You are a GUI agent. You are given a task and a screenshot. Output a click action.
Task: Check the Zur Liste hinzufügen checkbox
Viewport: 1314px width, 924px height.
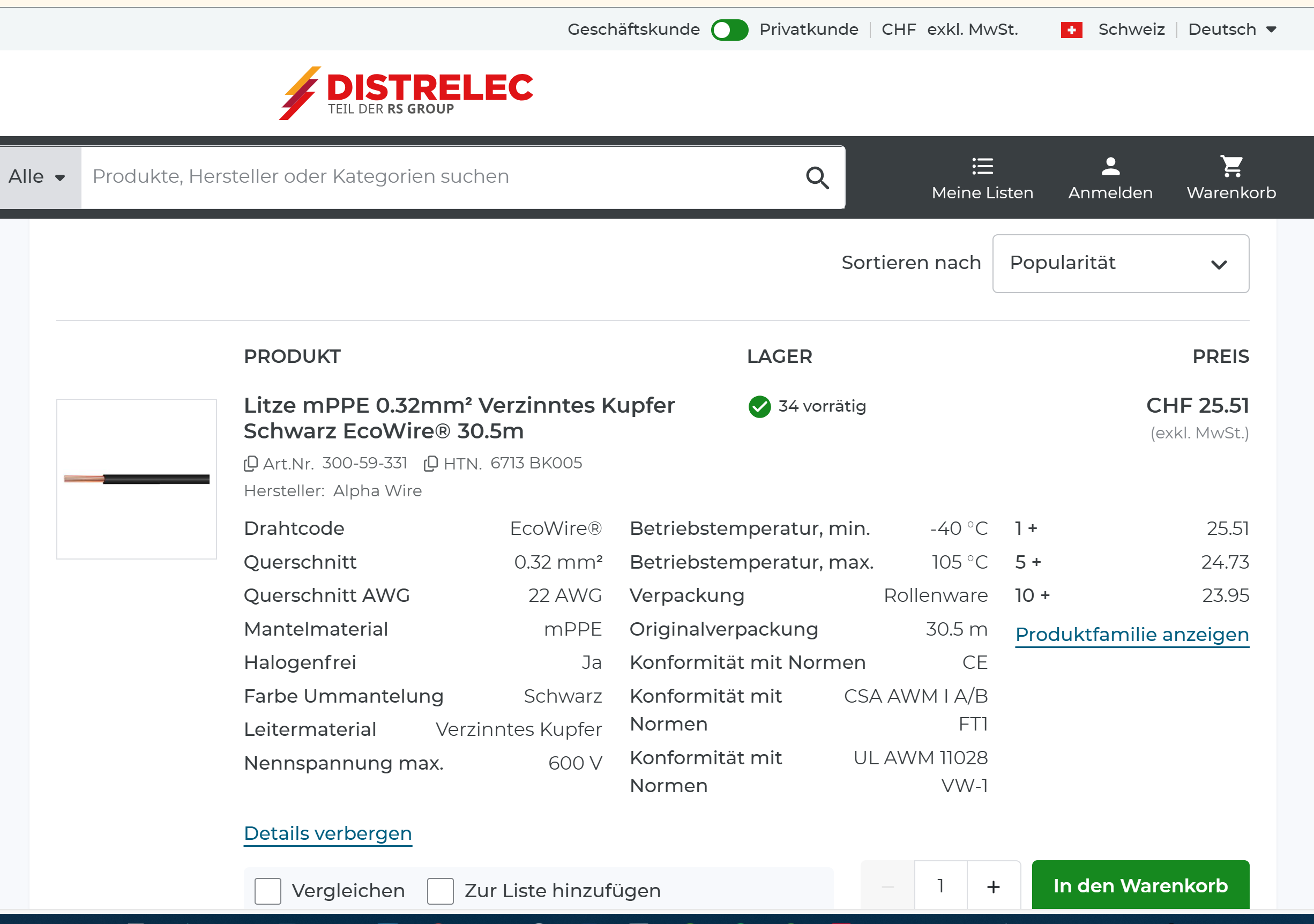pyautogui.click(x=440, y=890)
